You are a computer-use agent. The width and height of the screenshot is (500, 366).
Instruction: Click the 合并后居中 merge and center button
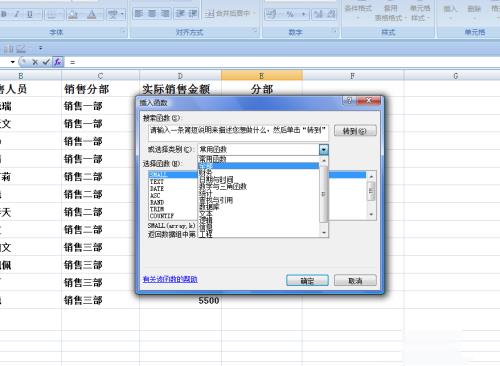coord(229,14)
